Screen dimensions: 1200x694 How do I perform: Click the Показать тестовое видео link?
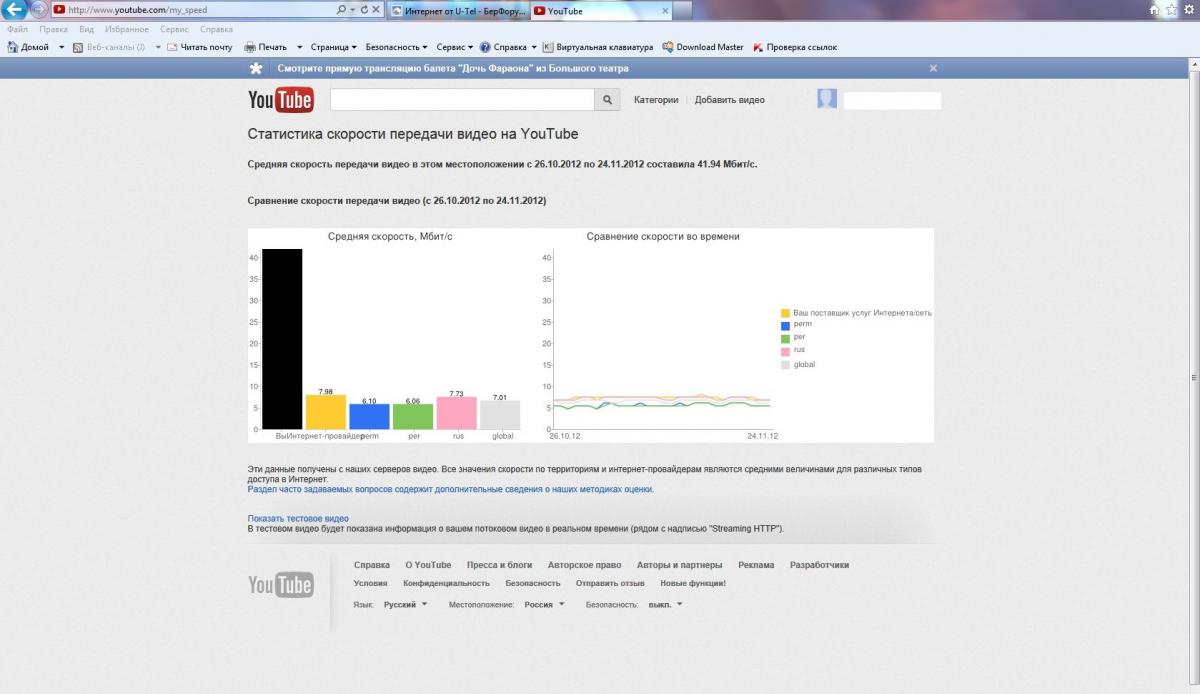click(298, 518)
